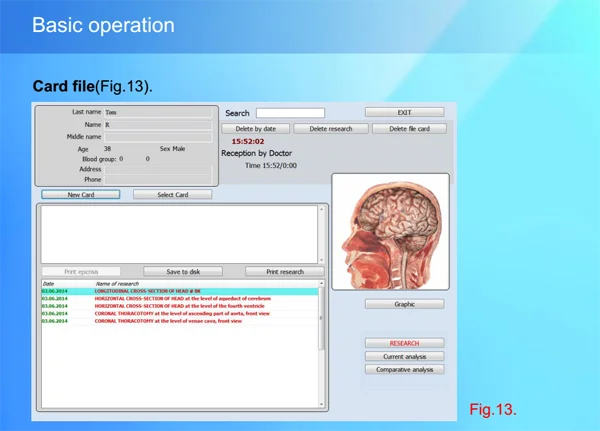Click the Name field containing R
This screenshot has height=431, width=600.
pyautogui.click(x=158, y=125)
